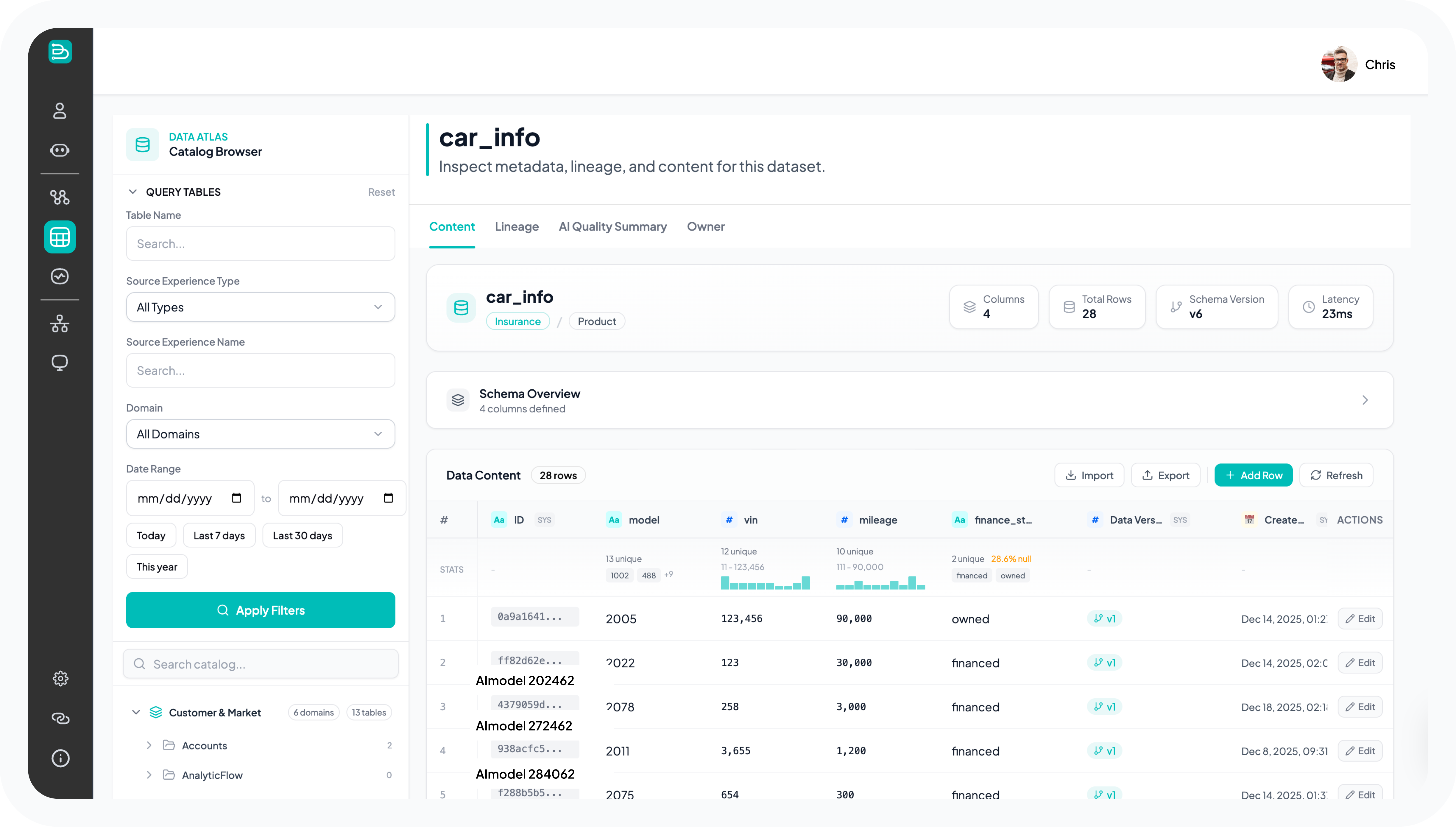Image resolution: width=1456 pixels, height=827 pixels.
Task: Click the Add Row button
Action: [x=1253, y=475]
